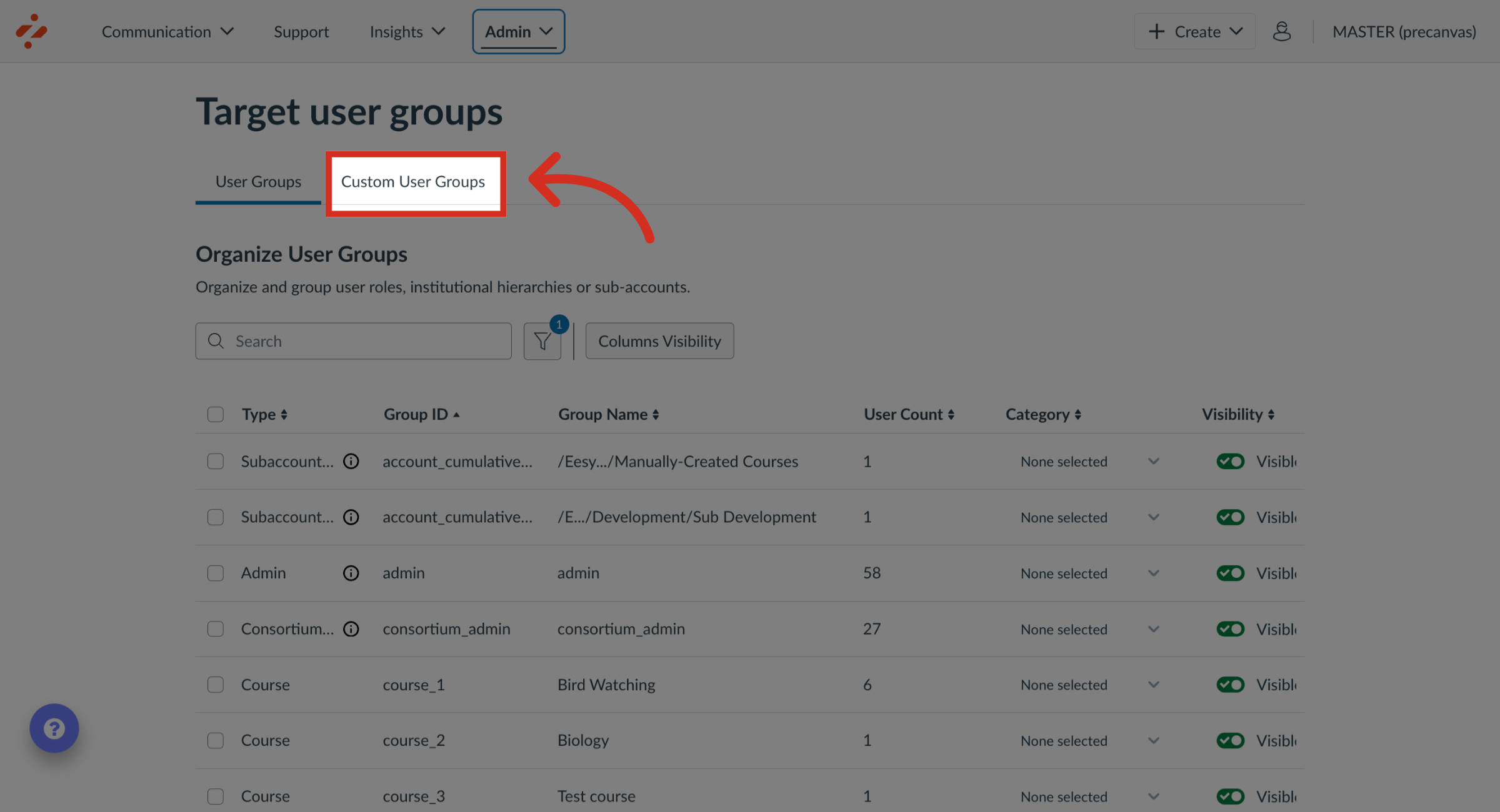Check the select-all checkbox in table header
This screenshot has width=1500, height=812.
[x=215, y=414]
